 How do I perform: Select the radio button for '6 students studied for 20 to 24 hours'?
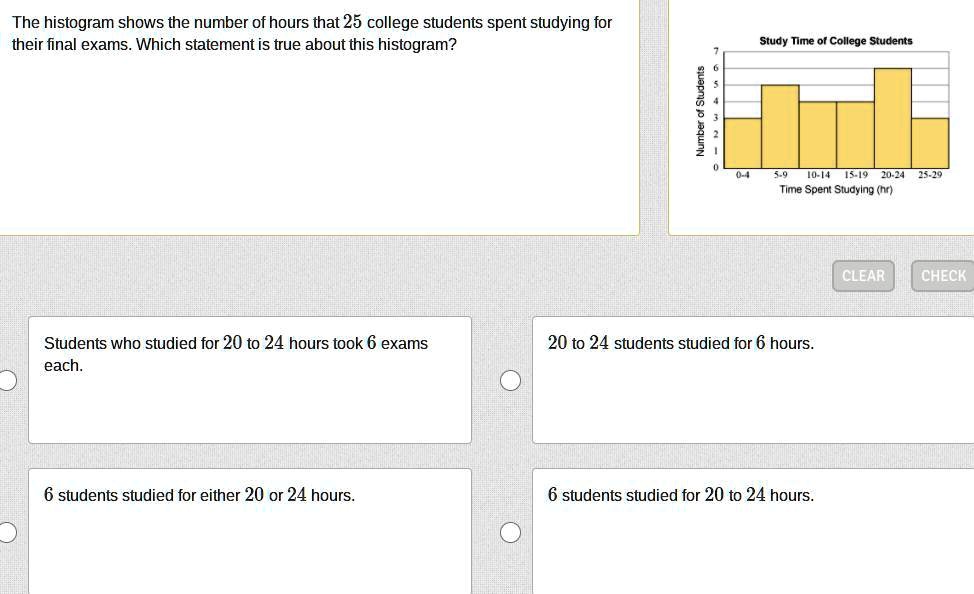510,532
